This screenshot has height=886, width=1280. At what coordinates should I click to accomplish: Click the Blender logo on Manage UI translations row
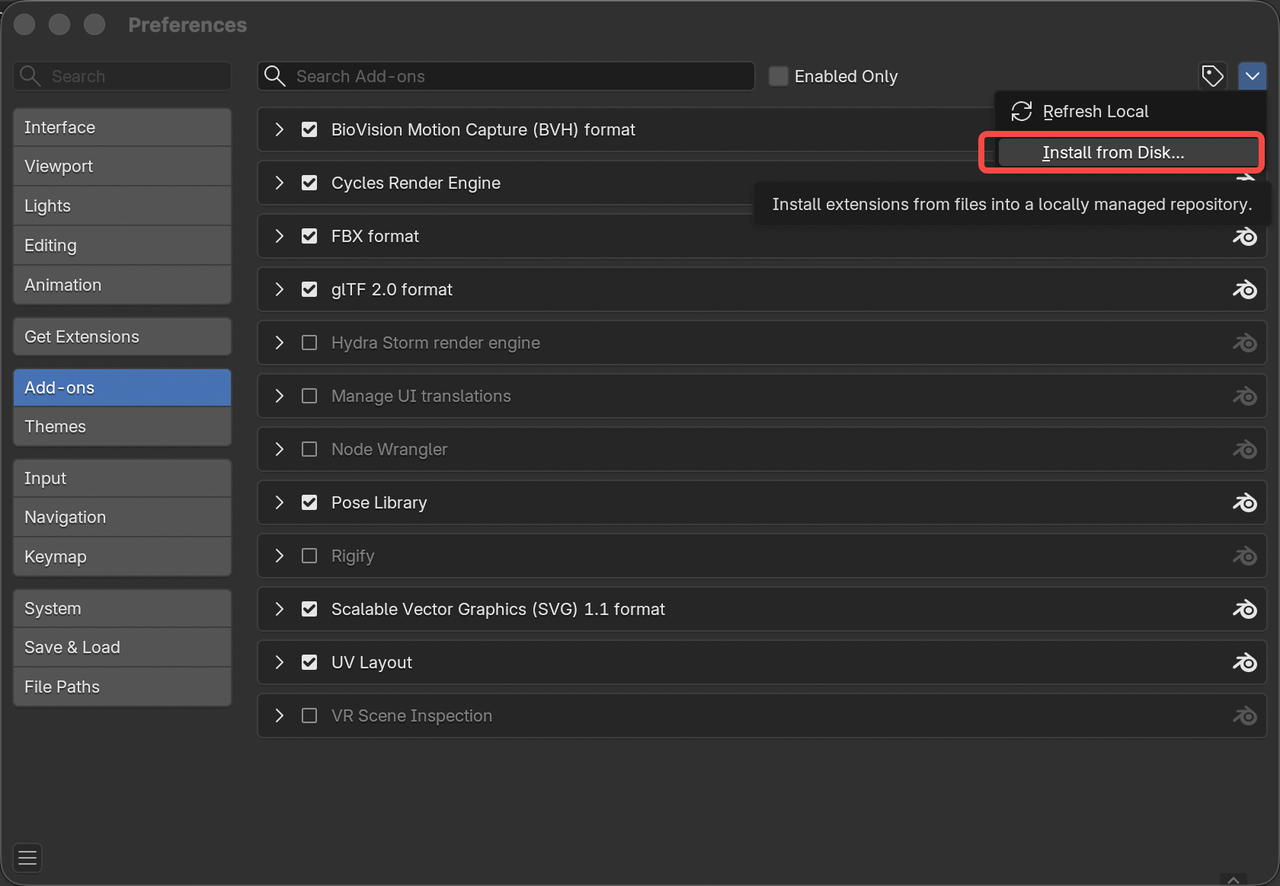click(1244, 396)
